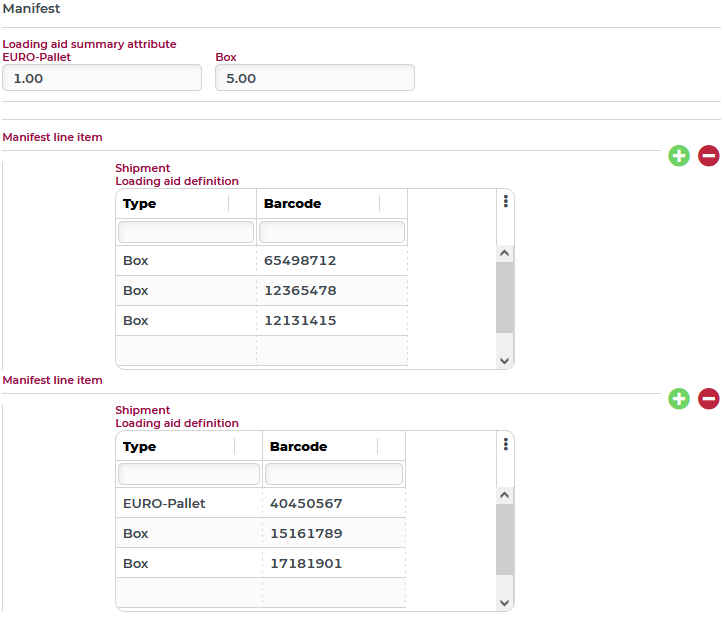This screenshot has width=723, height=624.
Task: Click the EURO-Pallet type cell in second table
Action: point(189,504)
